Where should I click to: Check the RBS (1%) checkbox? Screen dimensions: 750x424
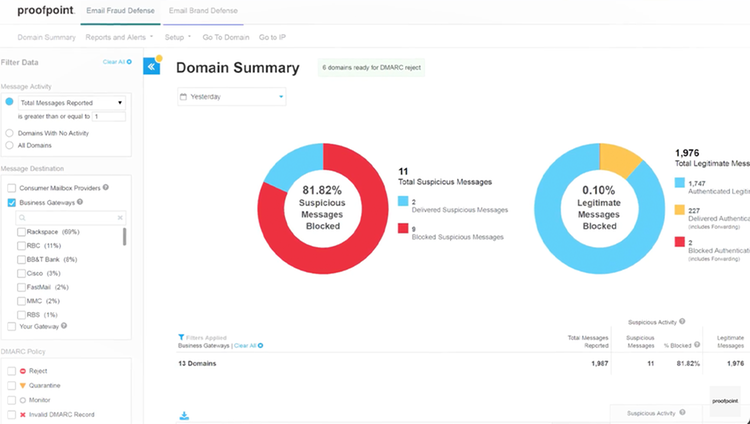[x=21, y=315]
